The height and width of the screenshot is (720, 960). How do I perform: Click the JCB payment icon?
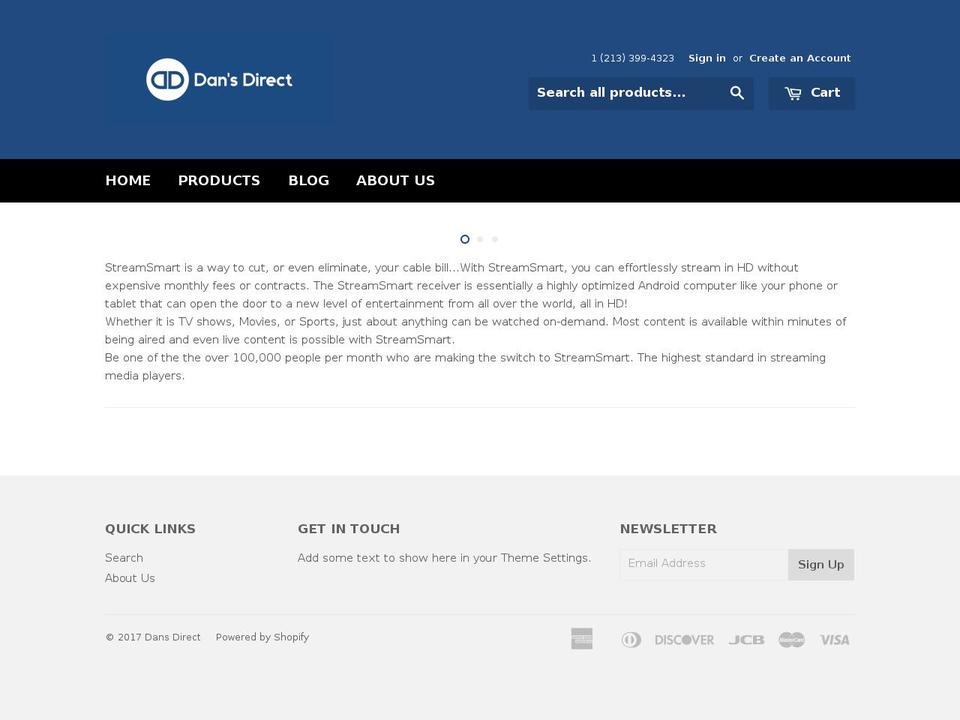[x=746, y=640]
